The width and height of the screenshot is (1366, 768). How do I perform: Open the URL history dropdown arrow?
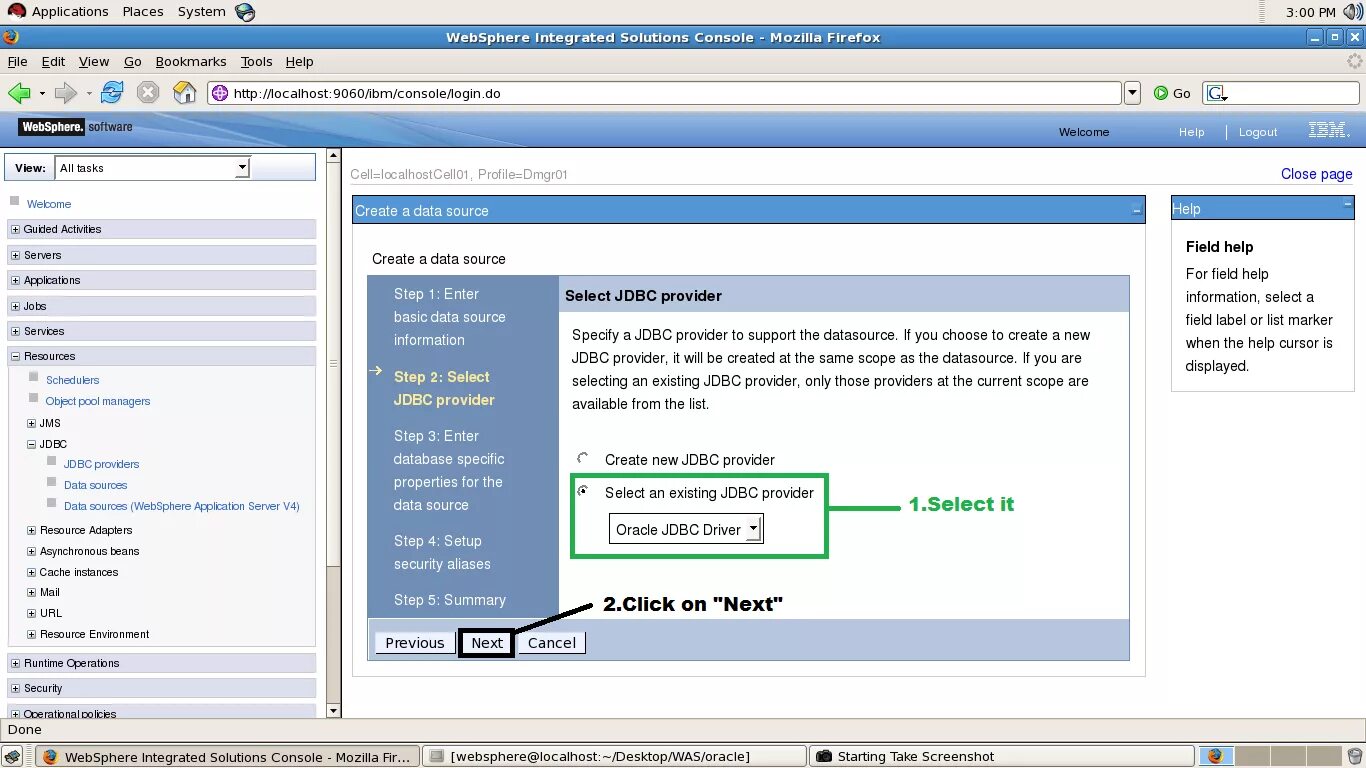1132,93
